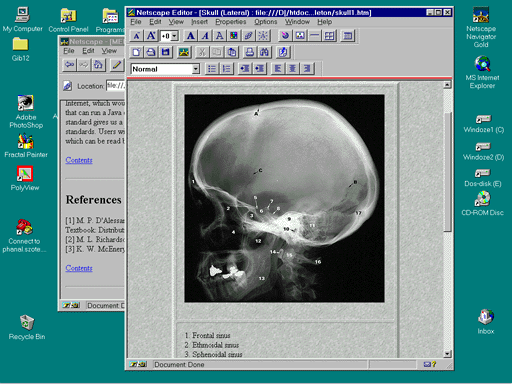Toggle bold text style
512x384 pixels.
pos(190,36)
